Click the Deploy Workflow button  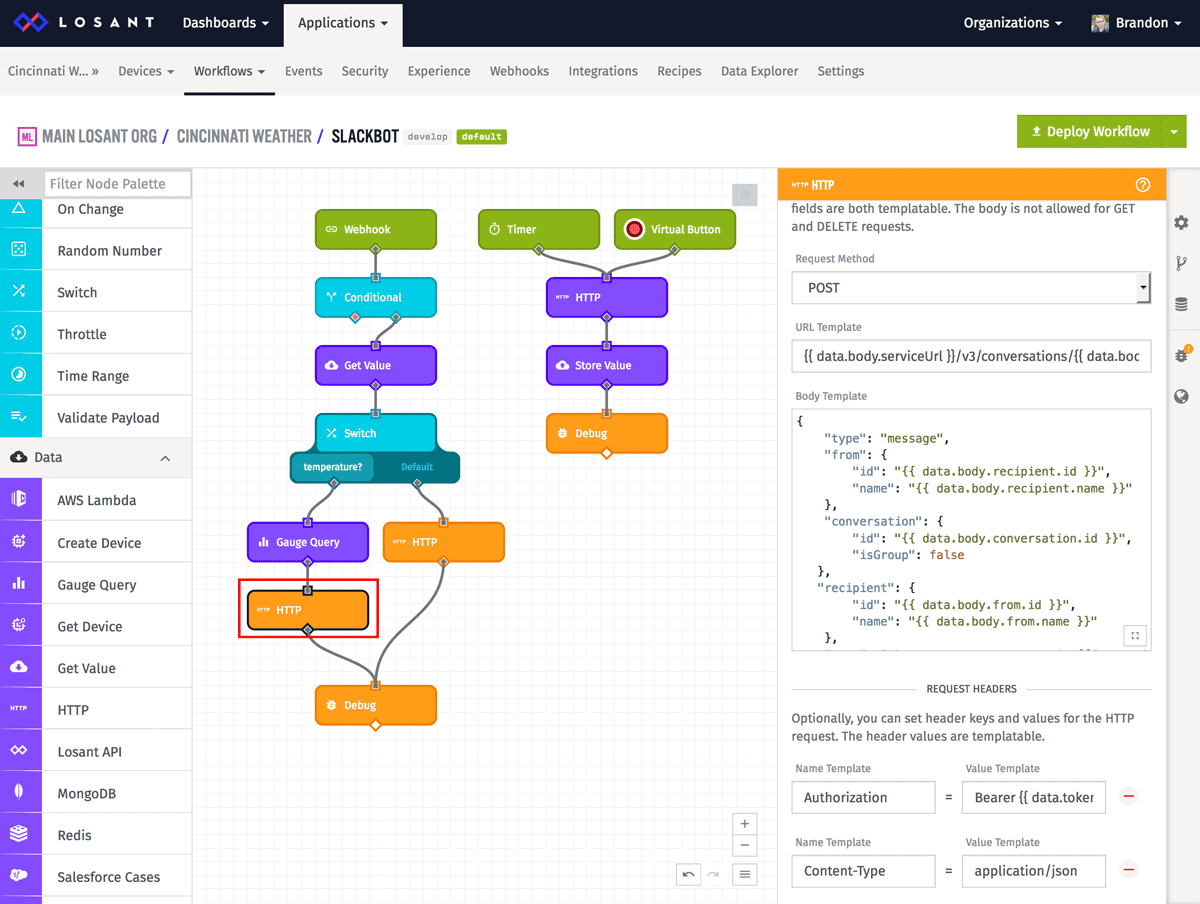1090,131
